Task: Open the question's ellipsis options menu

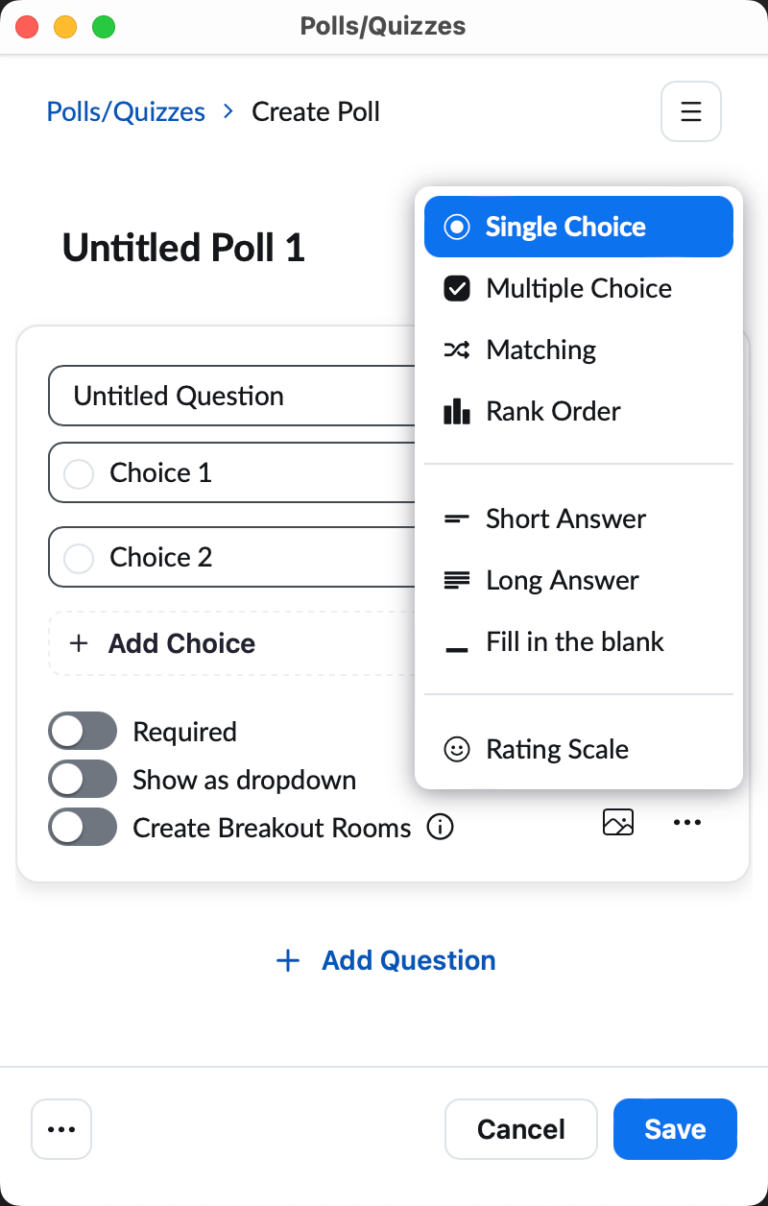Action: [687, 822]
